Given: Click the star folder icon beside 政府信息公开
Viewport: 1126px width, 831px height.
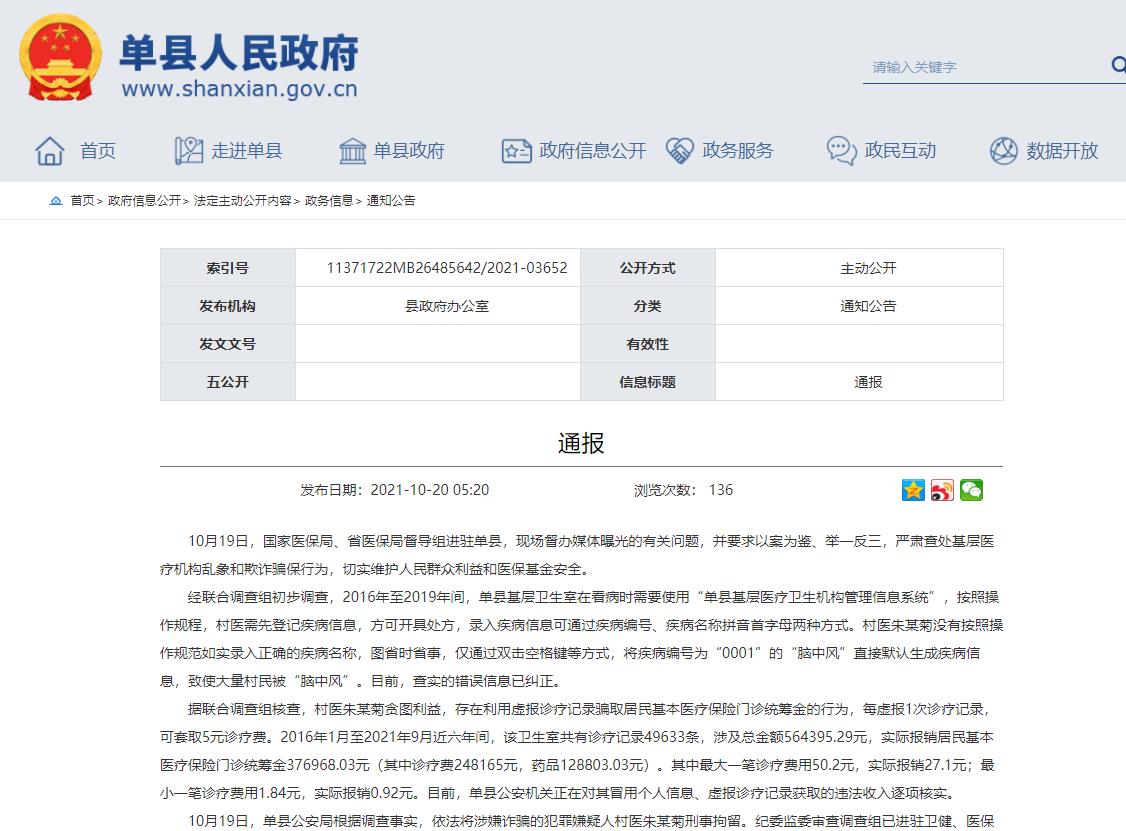Looking at the screenshot, I should point(516,151).
